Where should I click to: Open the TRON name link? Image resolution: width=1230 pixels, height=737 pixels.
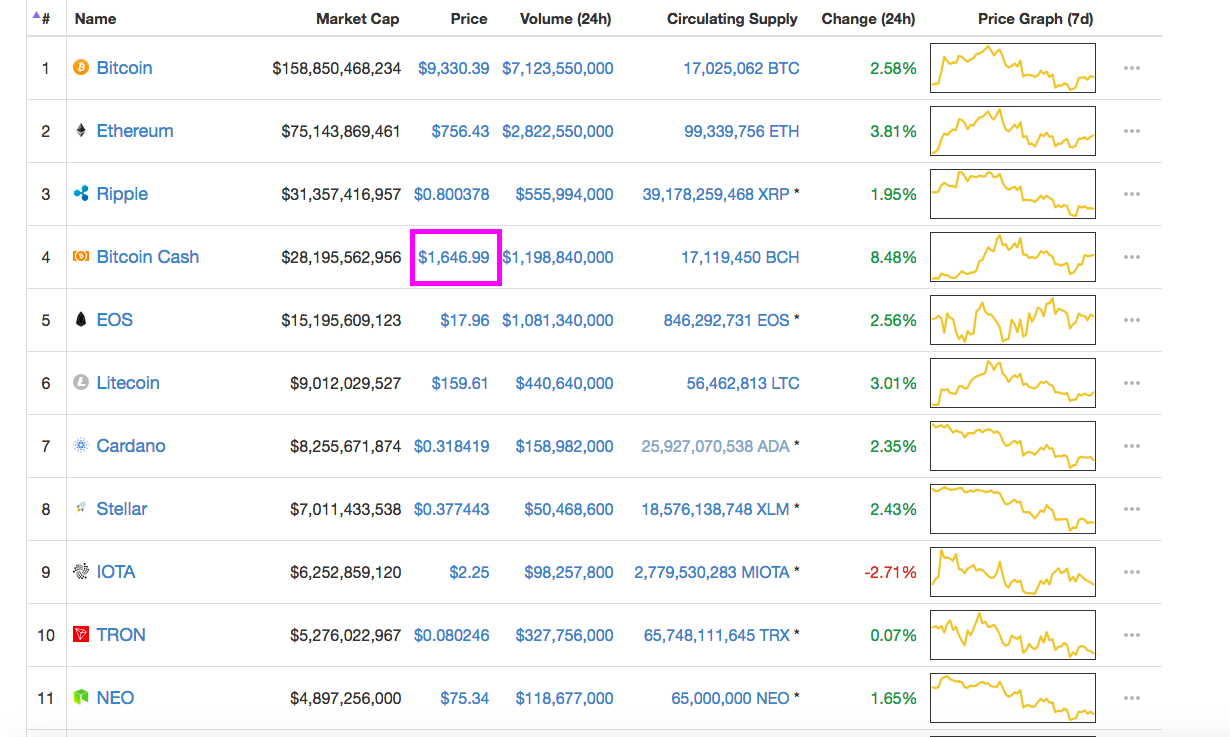pos(121,635)
